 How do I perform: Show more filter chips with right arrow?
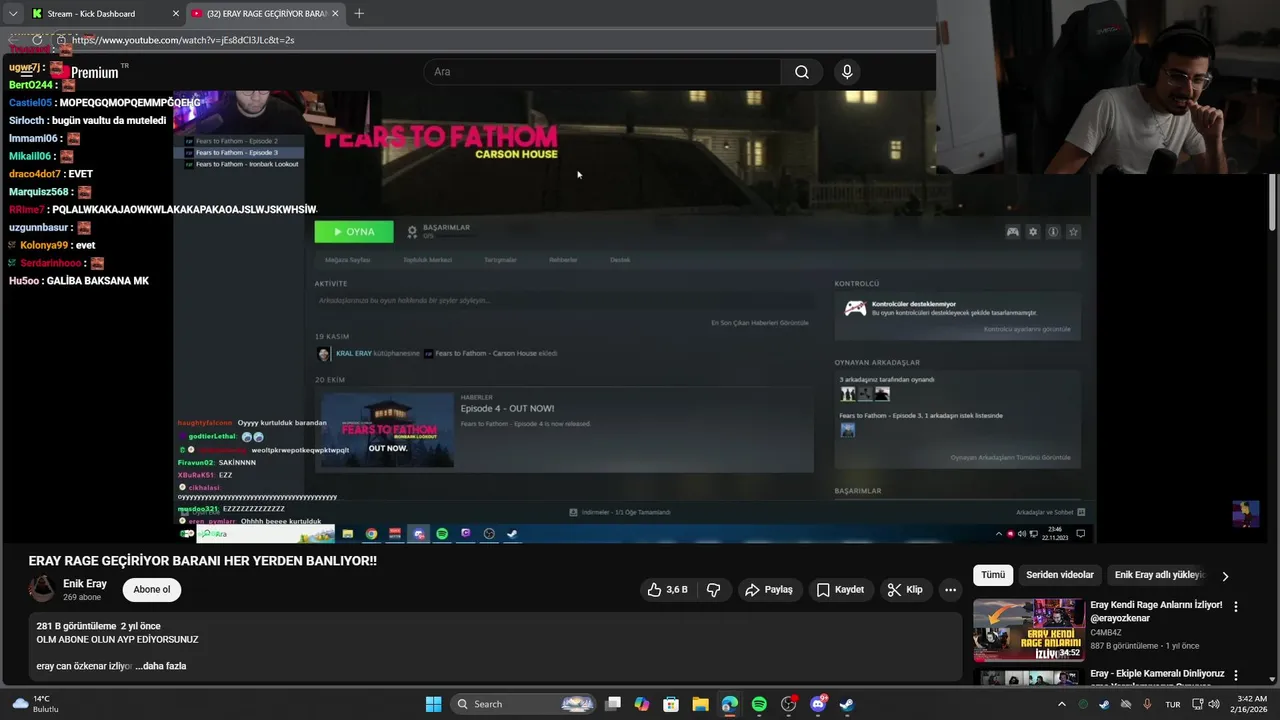click(1225, 576)
